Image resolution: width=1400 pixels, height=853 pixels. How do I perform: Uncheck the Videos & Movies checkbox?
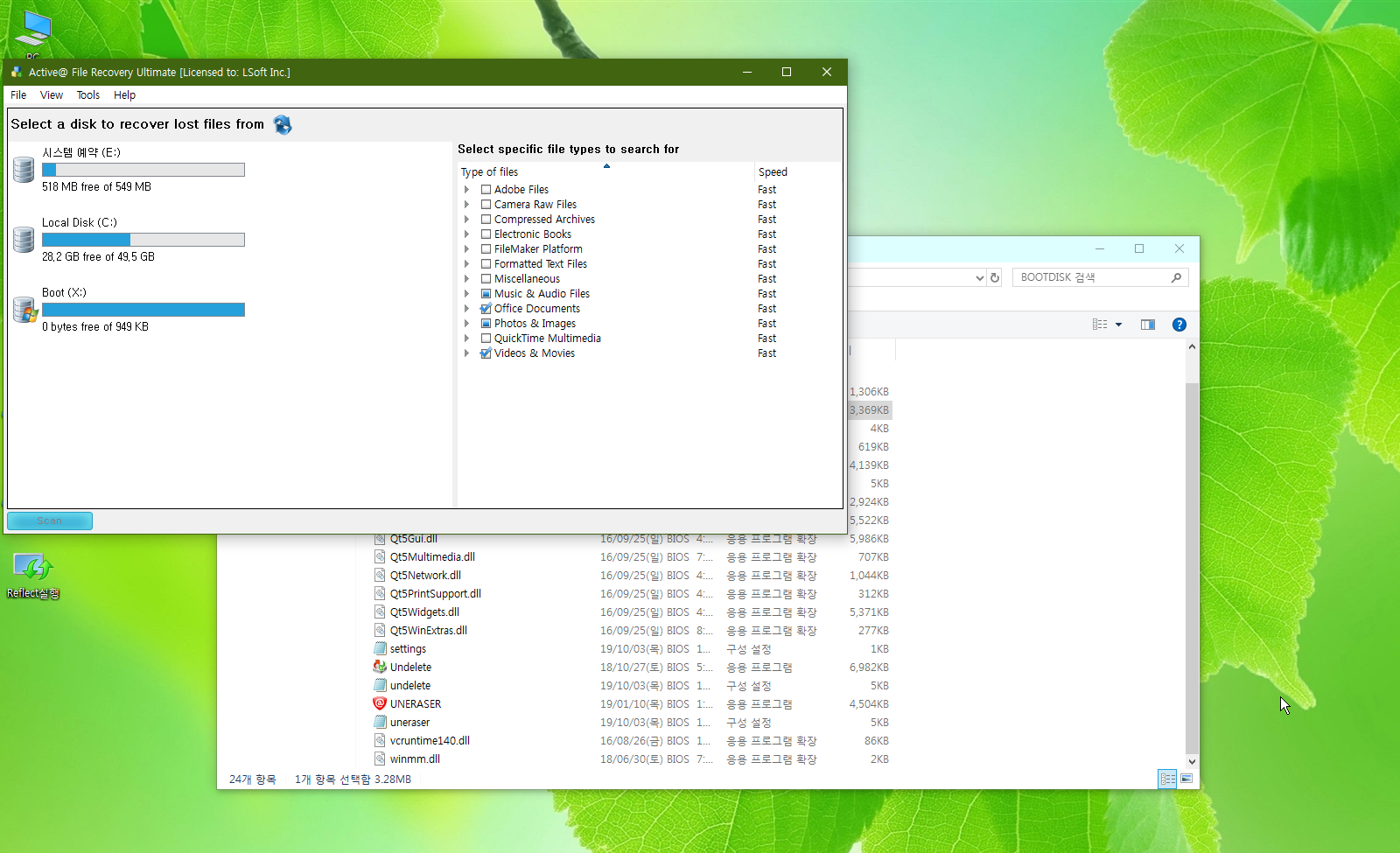tap(486, 353)
